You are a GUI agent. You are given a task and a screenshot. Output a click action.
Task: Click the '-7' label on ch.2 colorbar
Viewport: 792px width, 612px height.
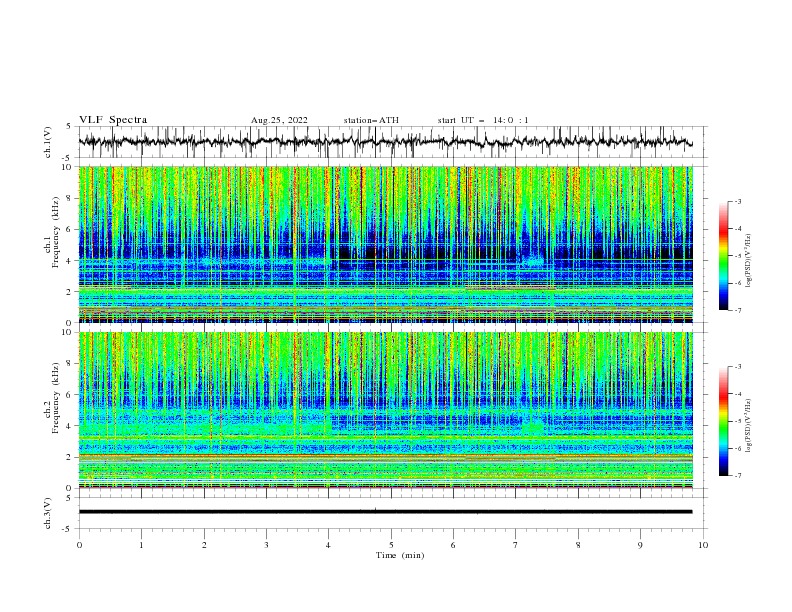tap(737, 476)
